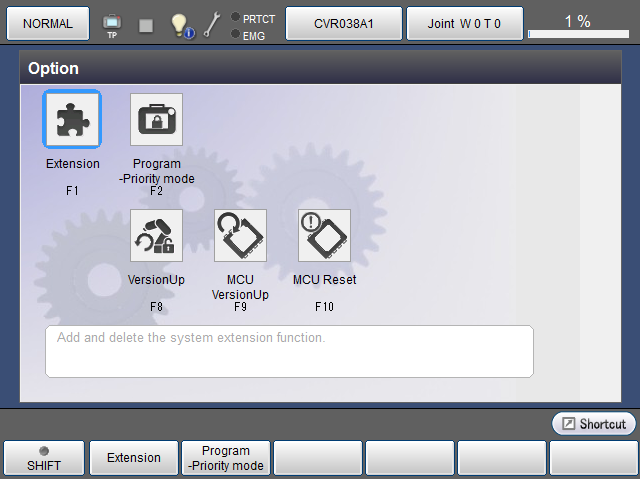The width and height of the screenshot is (640, 479).
Task: Toggle the SHIFT key button
Action: pos(44,458)
